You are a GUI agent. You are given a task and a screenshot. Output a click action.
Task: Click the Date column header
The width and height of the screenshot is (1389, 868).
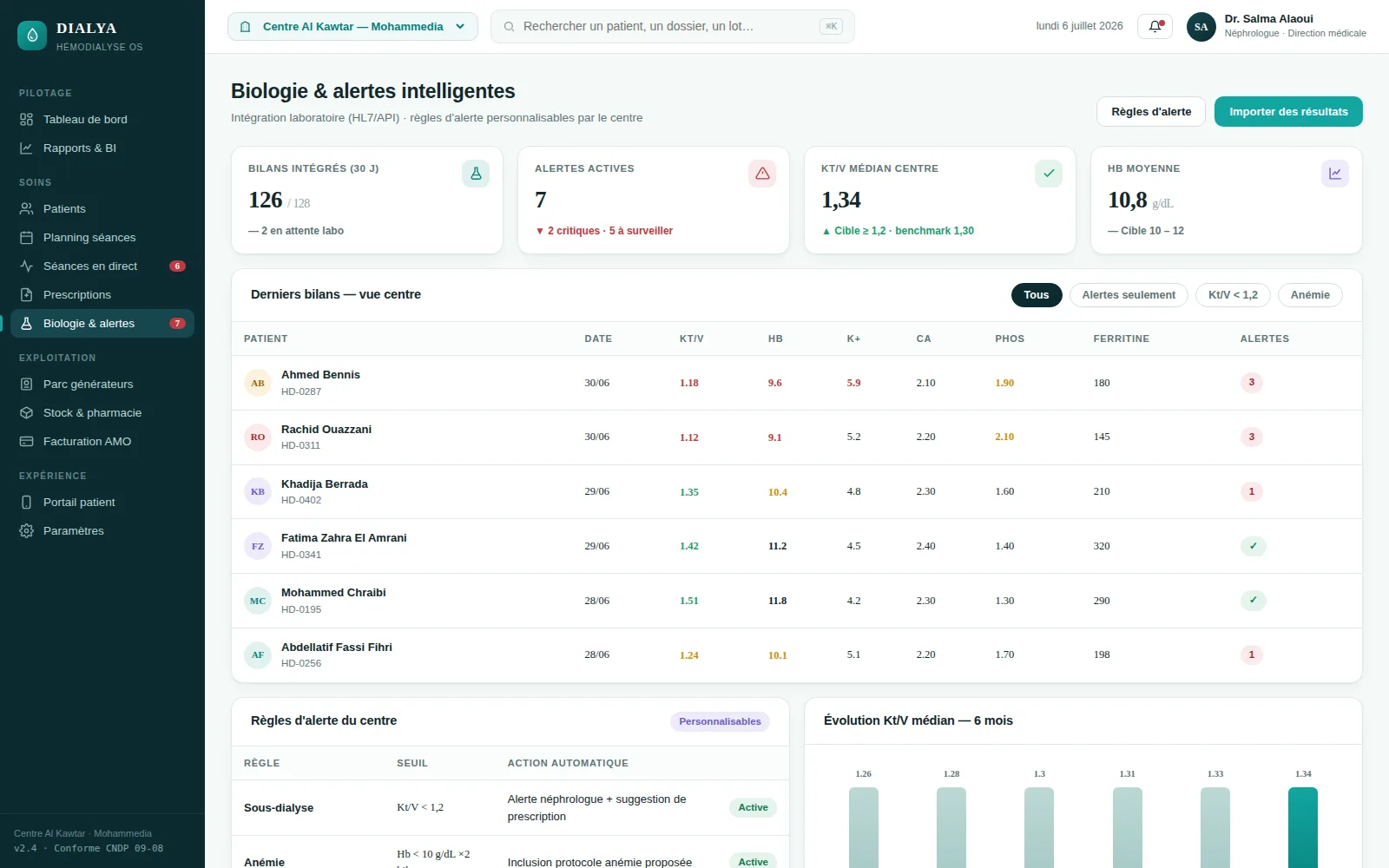[598, 339]
